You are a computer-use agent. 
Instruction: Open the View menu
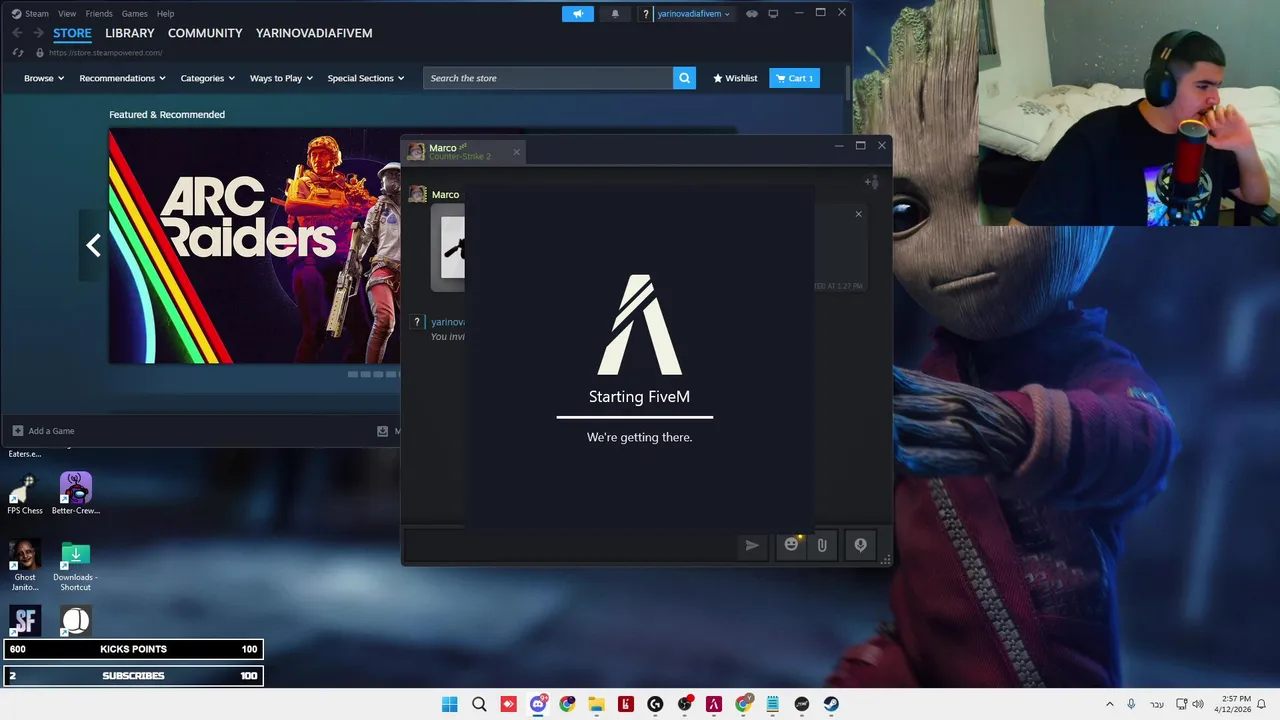tap(67, 14)
